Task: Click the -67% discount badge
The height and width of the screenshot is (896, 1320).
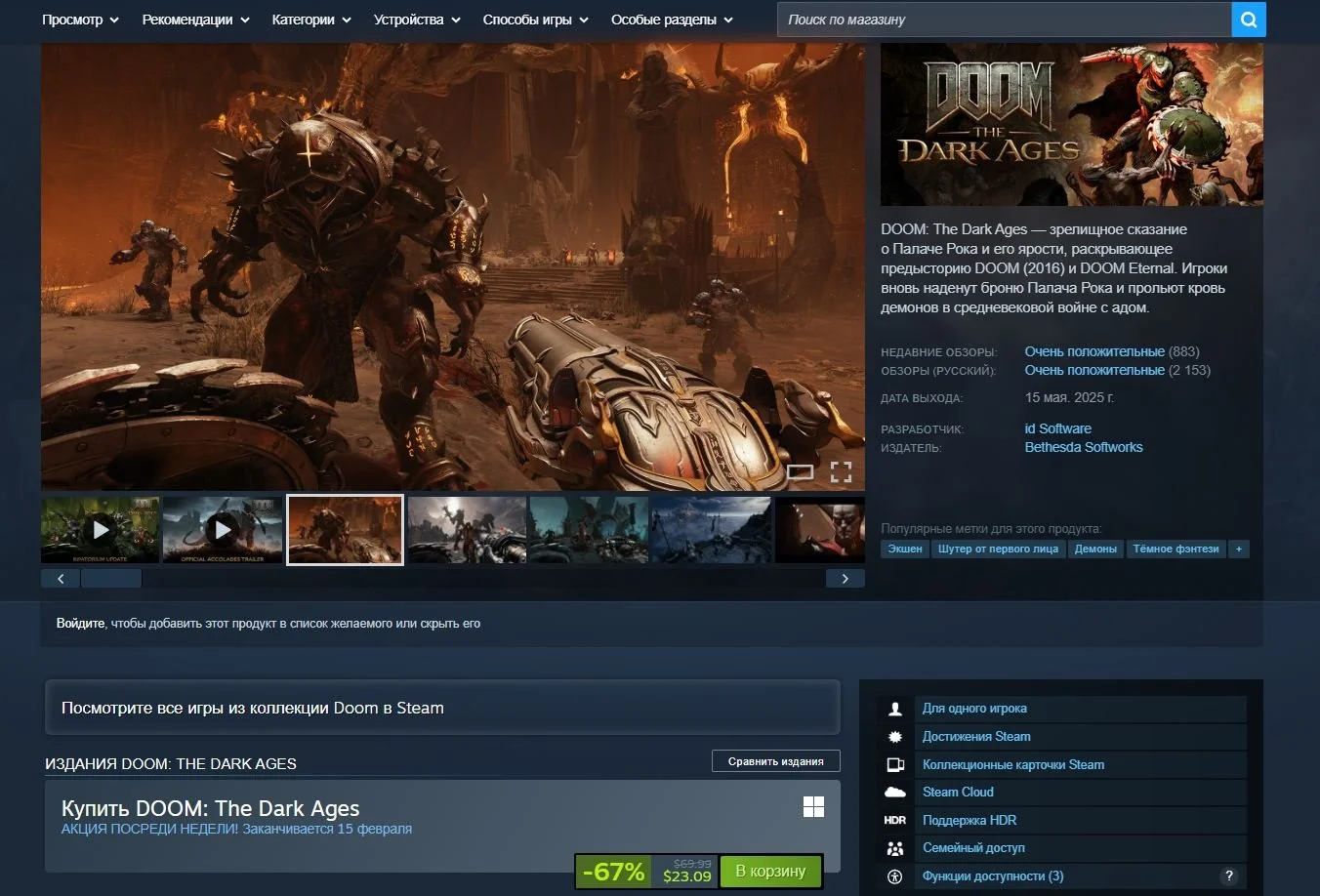Action: click(x=613, y=871)
